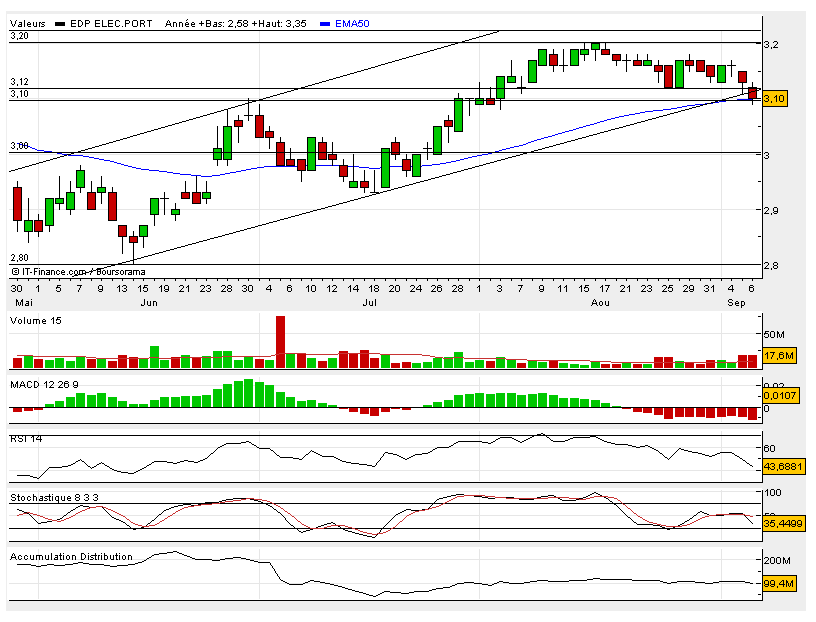
Task: Click the yellow 35,4499 Stochastique value tag
Action: [783, 523]
